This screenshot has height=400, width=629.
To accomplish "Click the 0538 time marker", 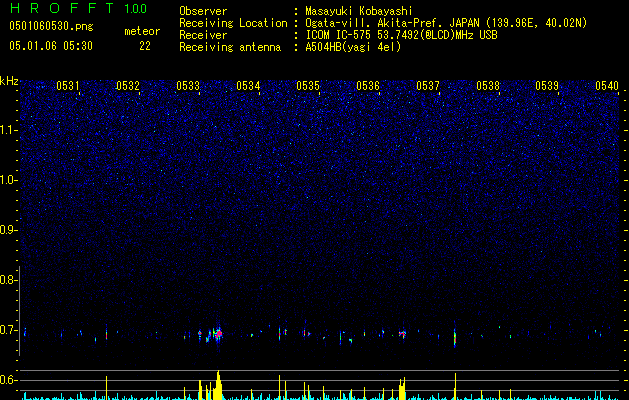I will [488, 86].
